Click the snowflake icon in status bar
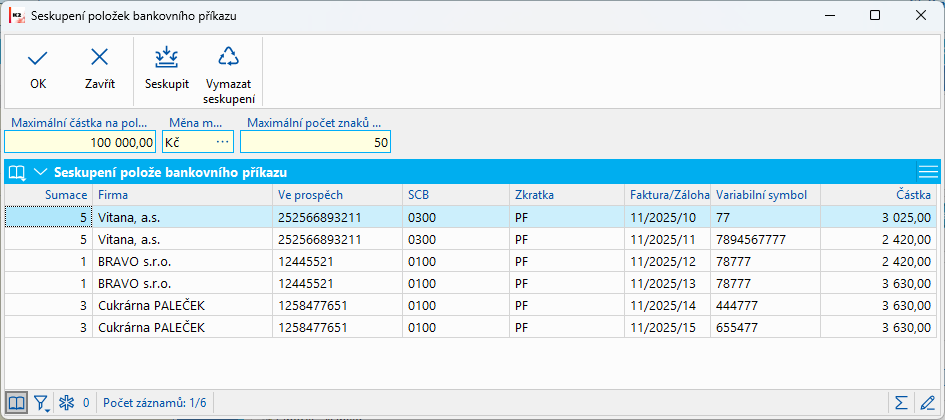 point(67,403)
